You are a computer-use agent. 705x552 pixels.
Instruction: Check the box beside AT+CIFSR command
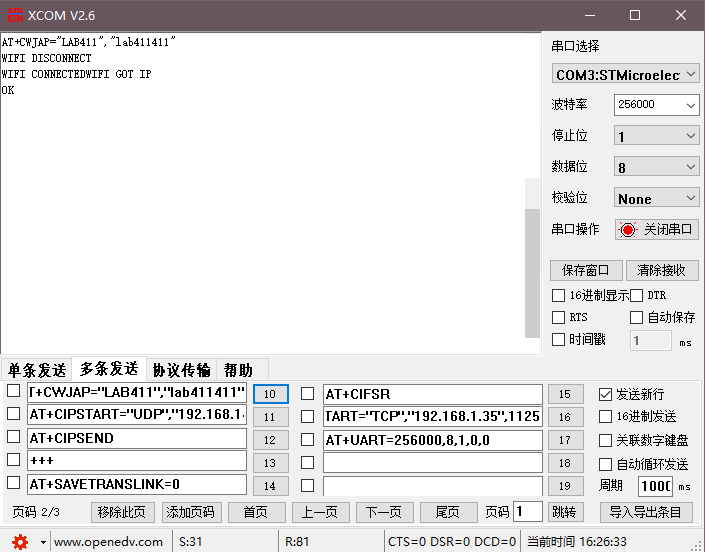pos(308,394)
